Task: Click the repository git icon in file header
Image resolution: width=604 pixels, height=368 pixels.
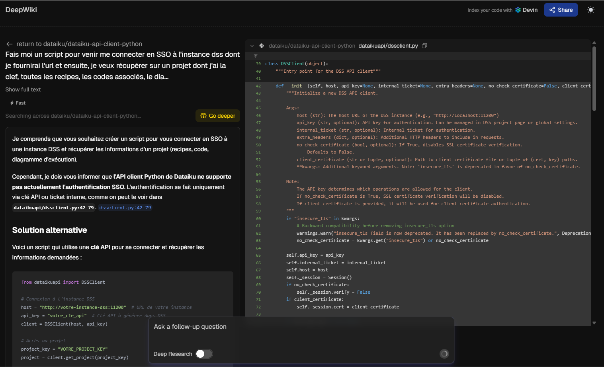Action: [x=262, y=46]
